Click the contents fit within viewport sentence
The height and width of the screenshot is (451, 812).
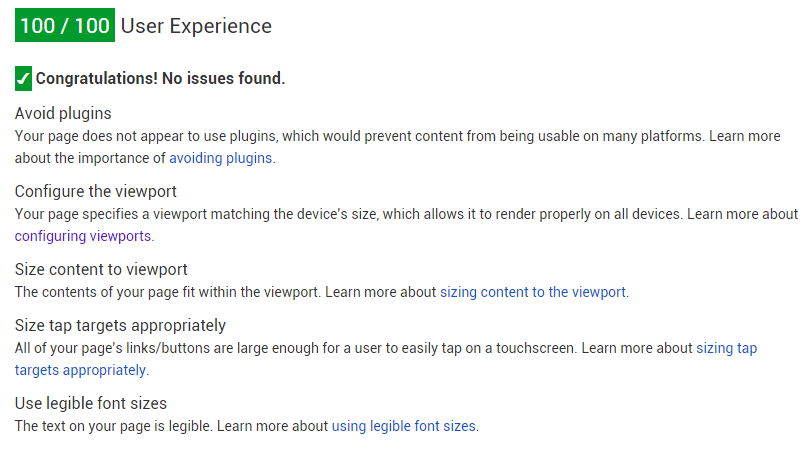[x=168, y=292]
